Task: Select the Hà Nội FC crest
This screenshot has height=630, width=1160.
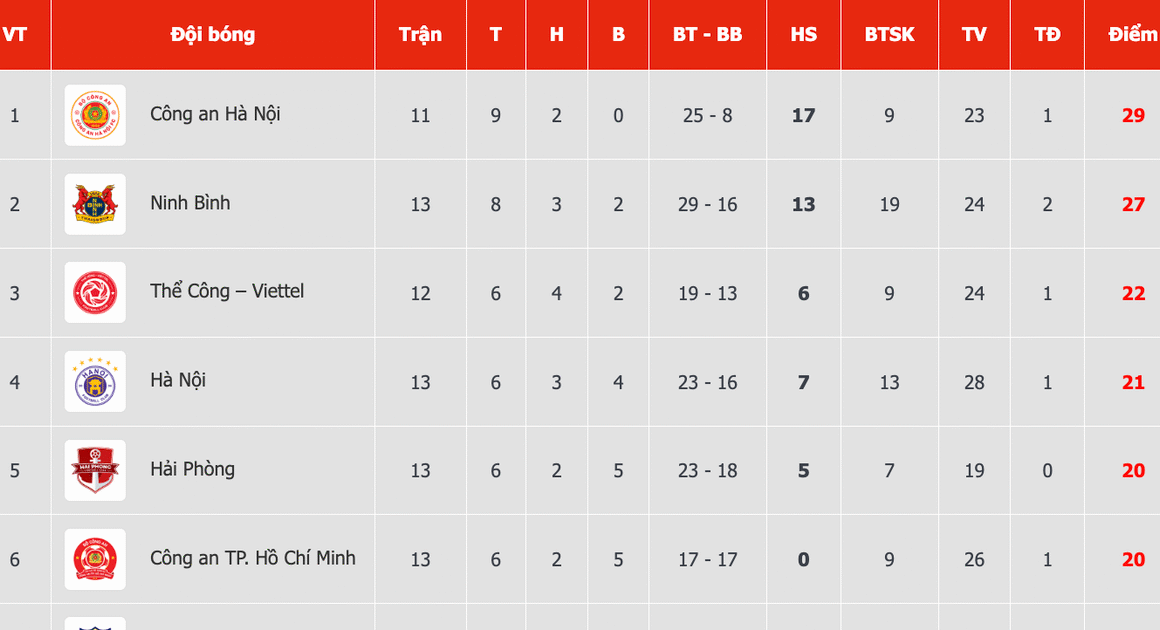Action: (x=95, y=382)
